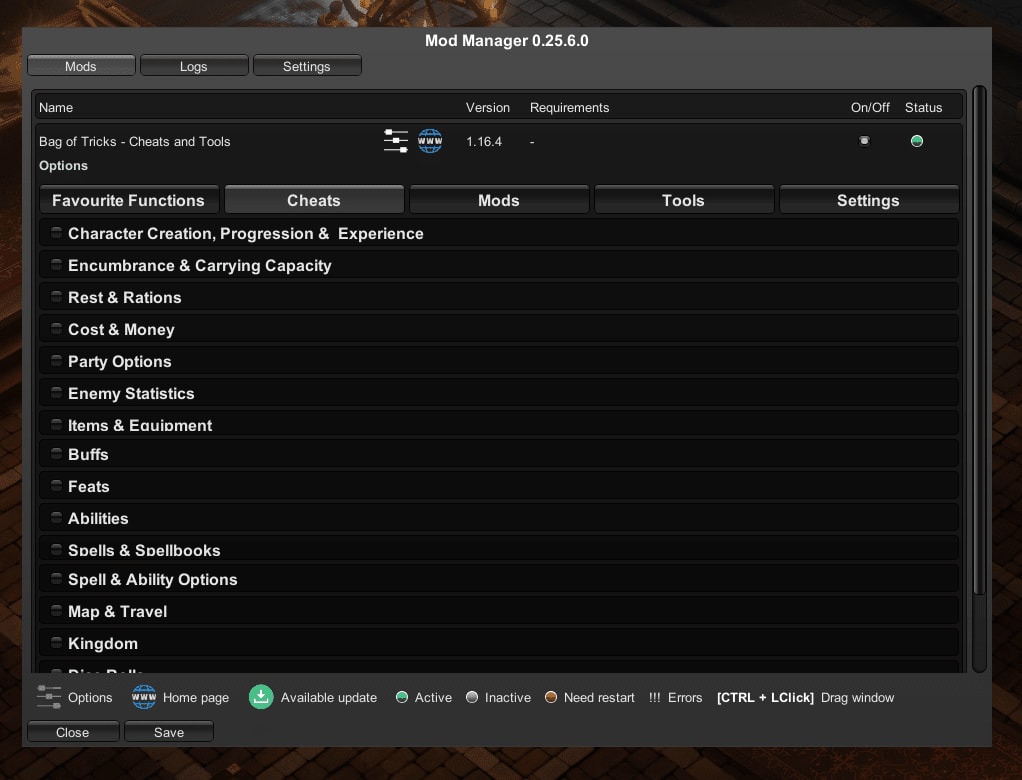Click the Options label under mod name
This screenshot has width=1022, height=780.
63,166
